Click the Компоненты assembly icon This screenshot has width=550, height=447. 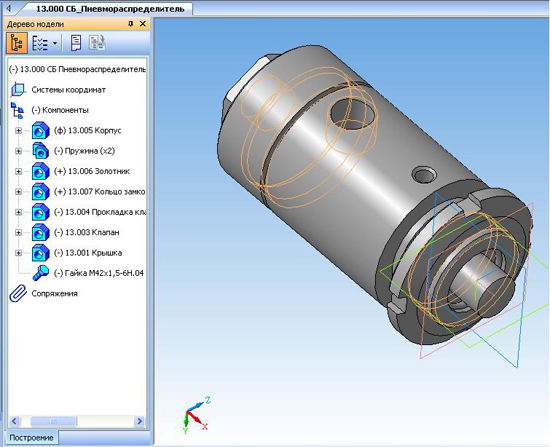click(x=17, y=110)
